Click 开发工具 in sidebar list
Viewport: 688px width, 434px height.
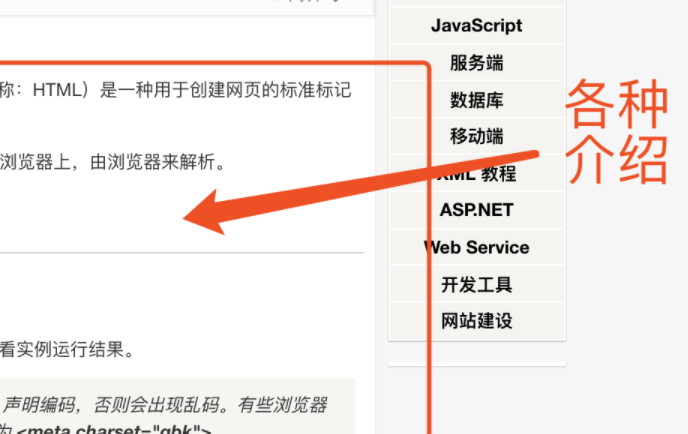click(x=476, y=284)
